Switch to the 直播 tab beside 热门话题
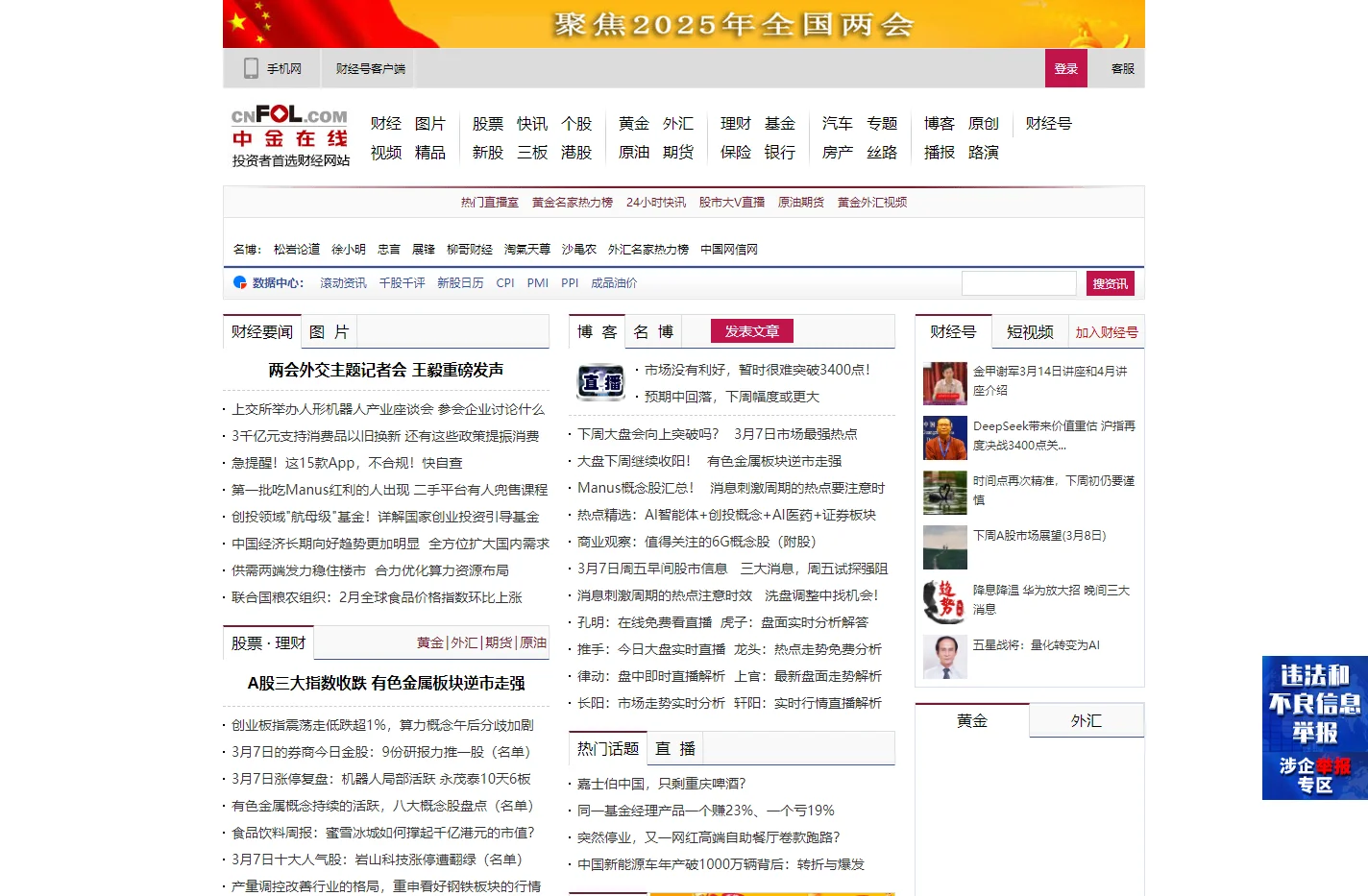 tap(675, 748)
